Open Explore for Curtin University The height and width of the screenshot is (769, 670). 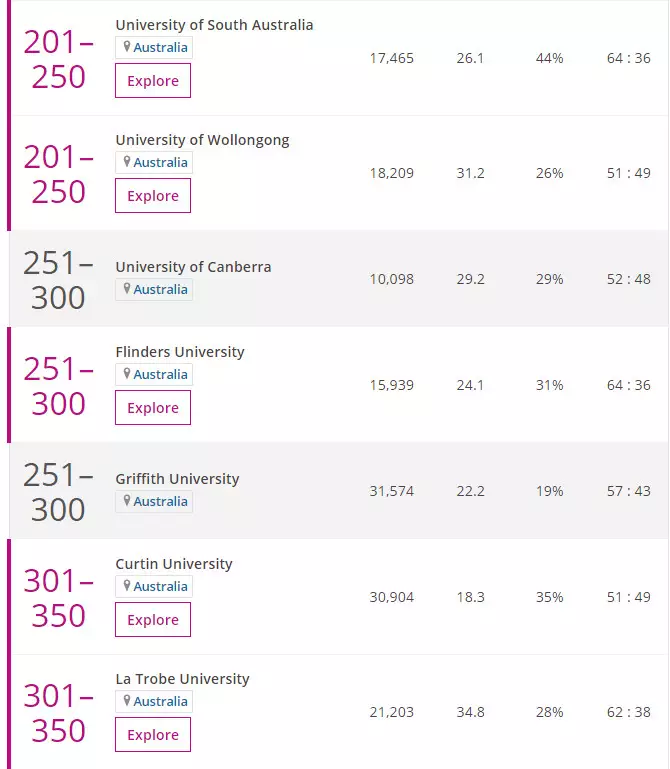click(x=153, y=620)
